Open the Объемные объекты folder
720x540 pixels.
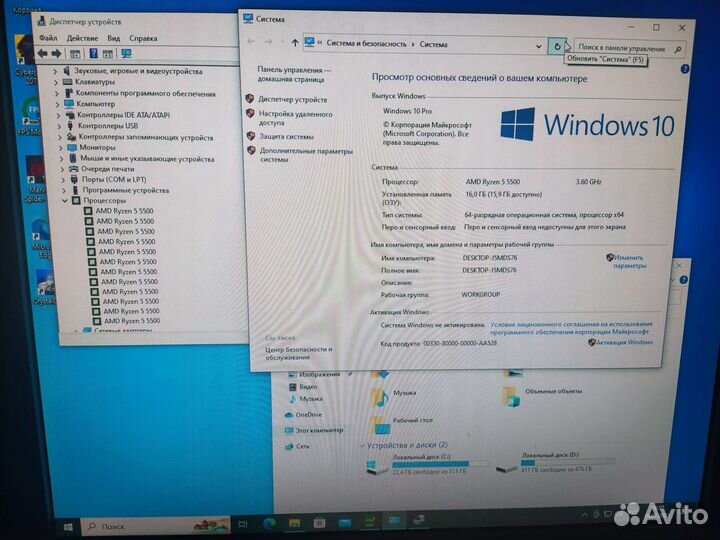tap(542, 395)
